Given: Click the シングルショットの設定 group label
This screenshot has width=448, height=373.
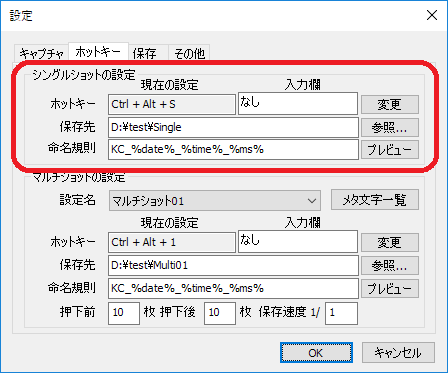Looking at the screenshot, I should [84, 75].
